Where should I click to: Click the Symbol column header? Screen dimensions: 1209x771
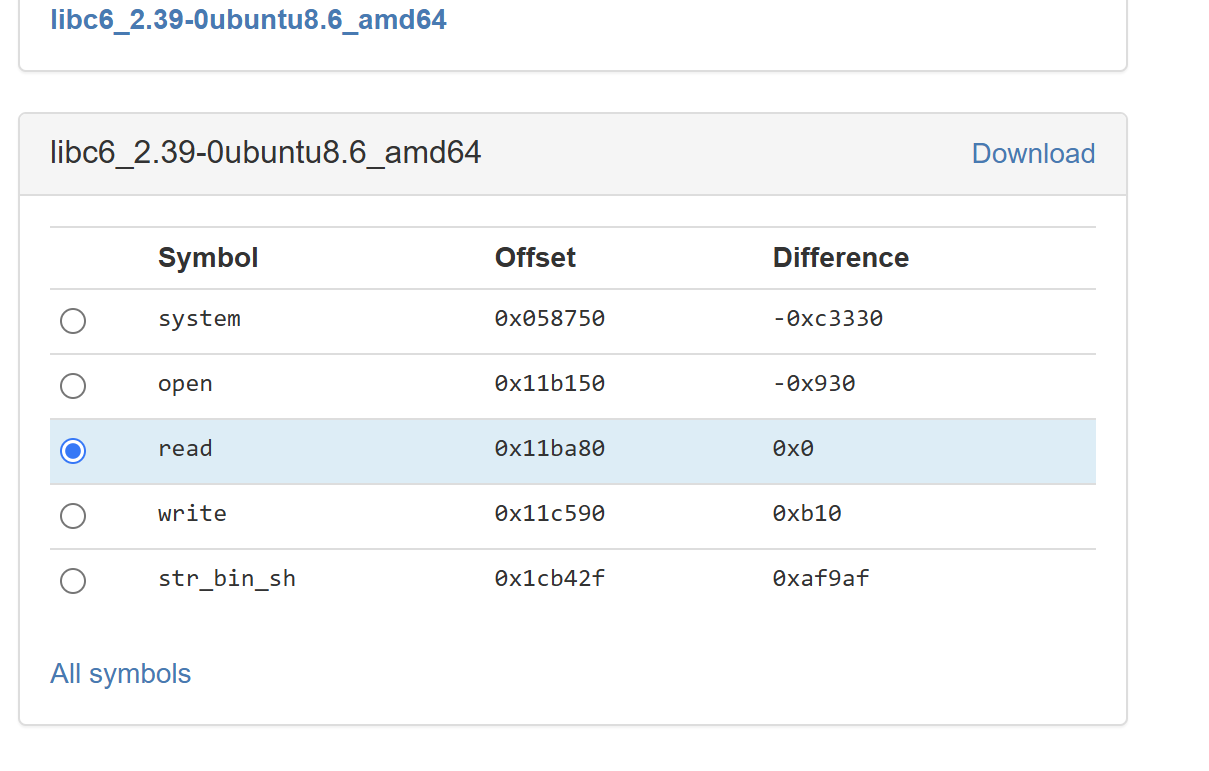coord(208,258)
